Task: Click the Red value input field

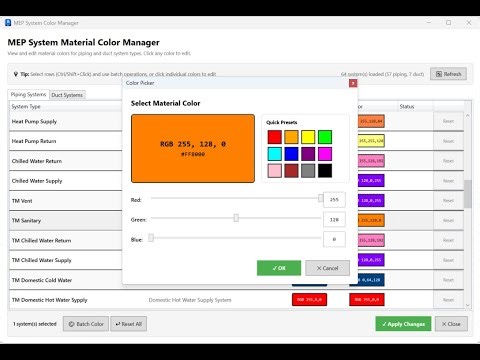Action: [x=334, y=200]
